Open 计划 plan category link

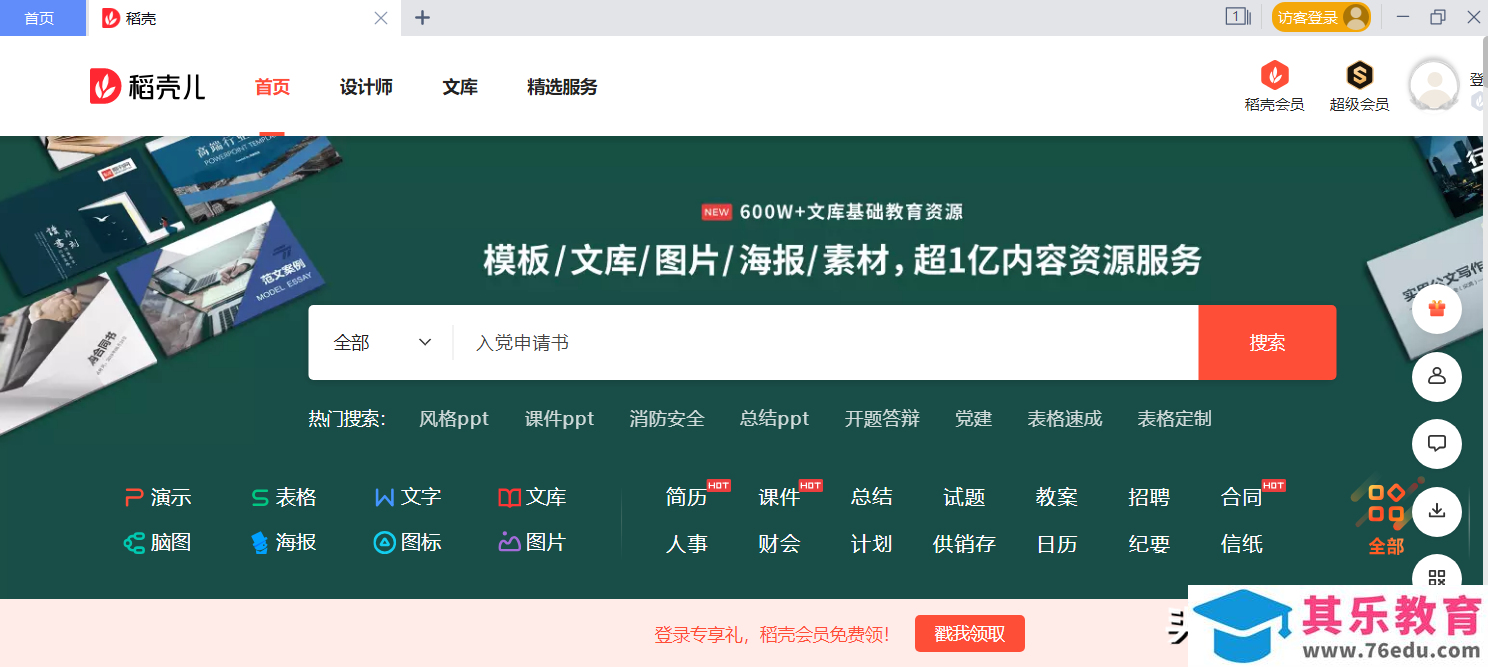tap(871, 544)
